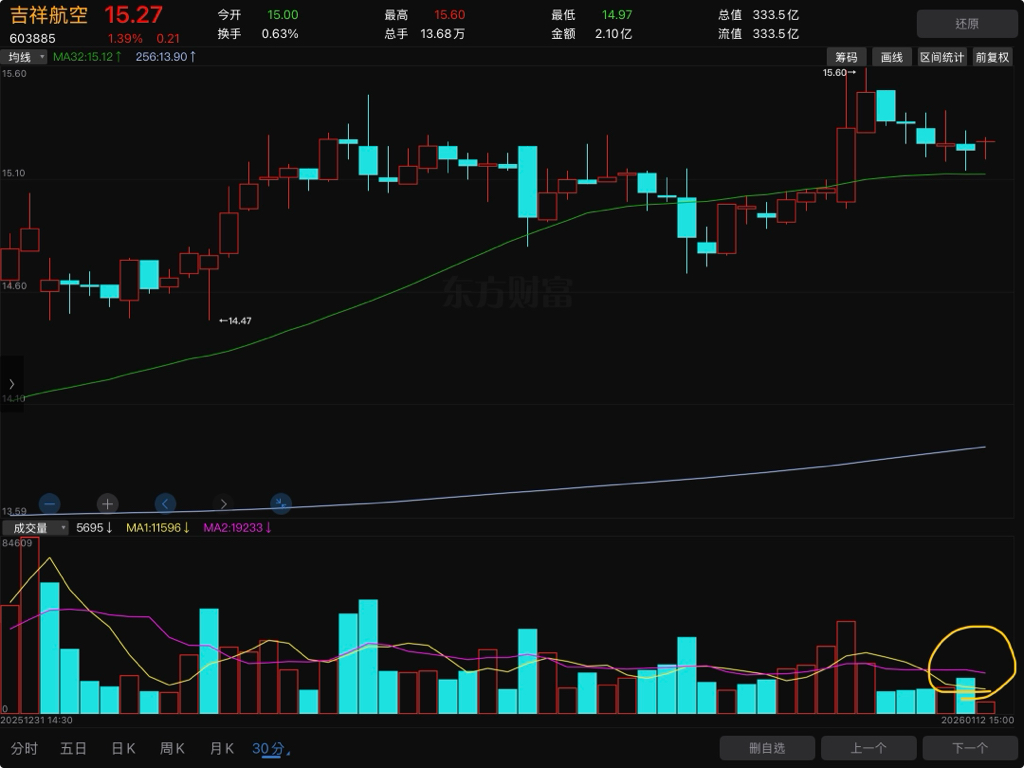
Task: Click the zoom in plus icon
Action: coord(107,504)
